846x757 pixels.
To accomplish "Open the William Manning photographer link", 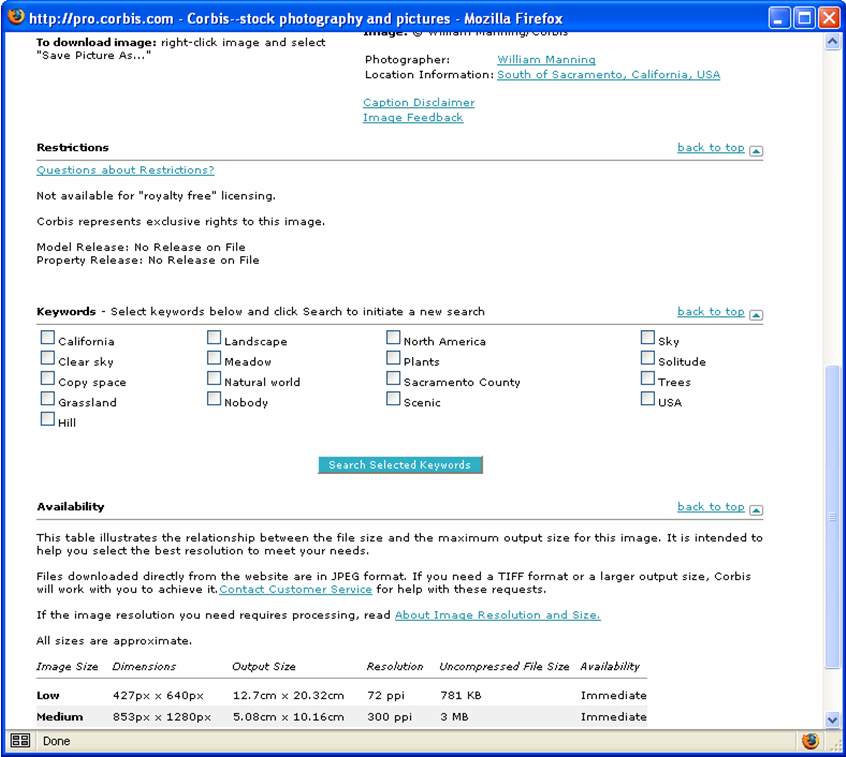I will pyautogui.click(x=546, y=60).
